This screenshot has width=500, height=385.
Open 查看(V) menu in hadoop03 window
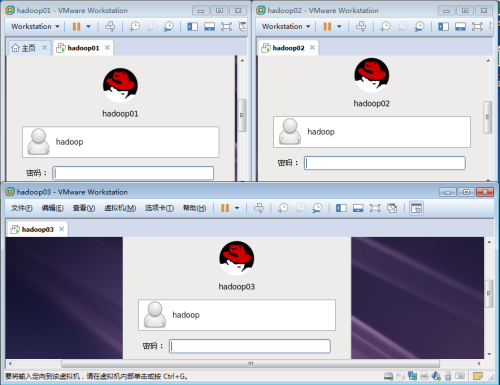pyautogui.click(x=84, y=208)
